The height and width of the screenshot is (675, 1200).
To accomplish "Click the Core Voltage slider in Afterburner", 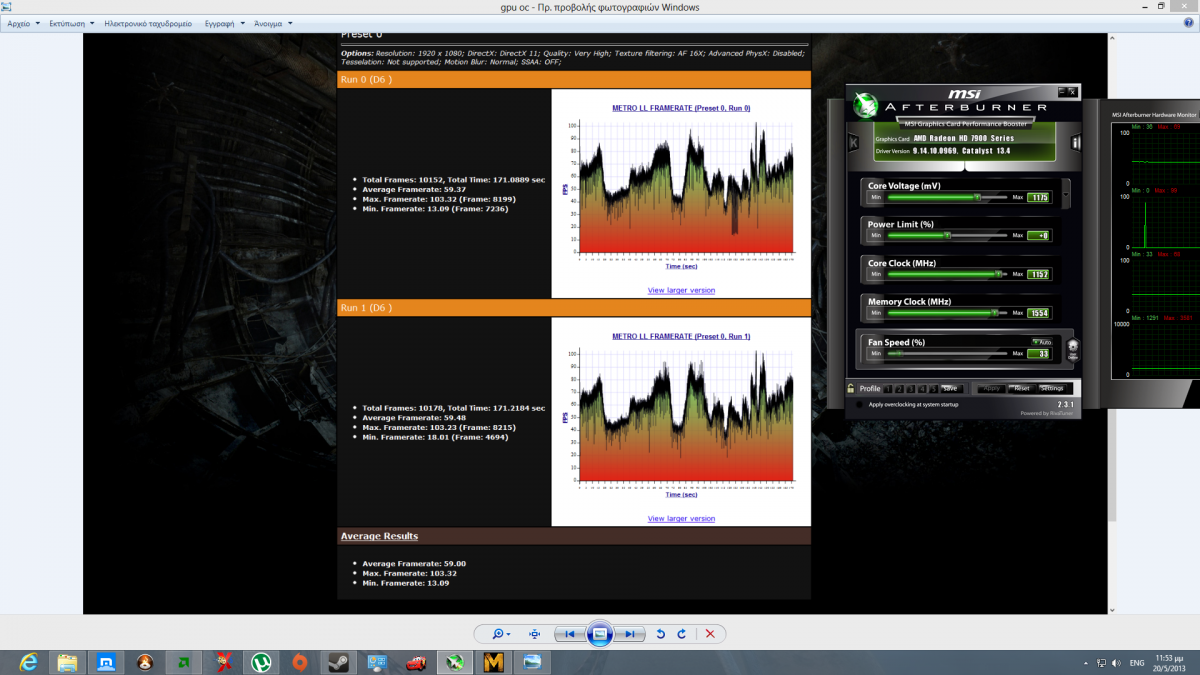I will [x=945, y=198].
